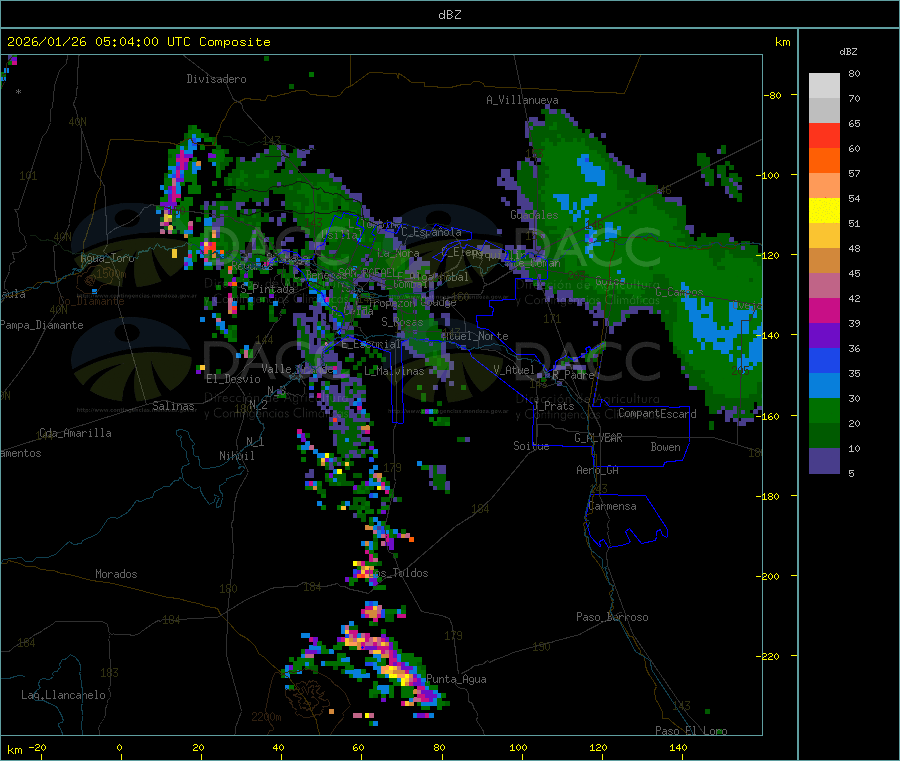Click the Punta_Agua location label
The image size is (900, 761).
pos(456,679)
